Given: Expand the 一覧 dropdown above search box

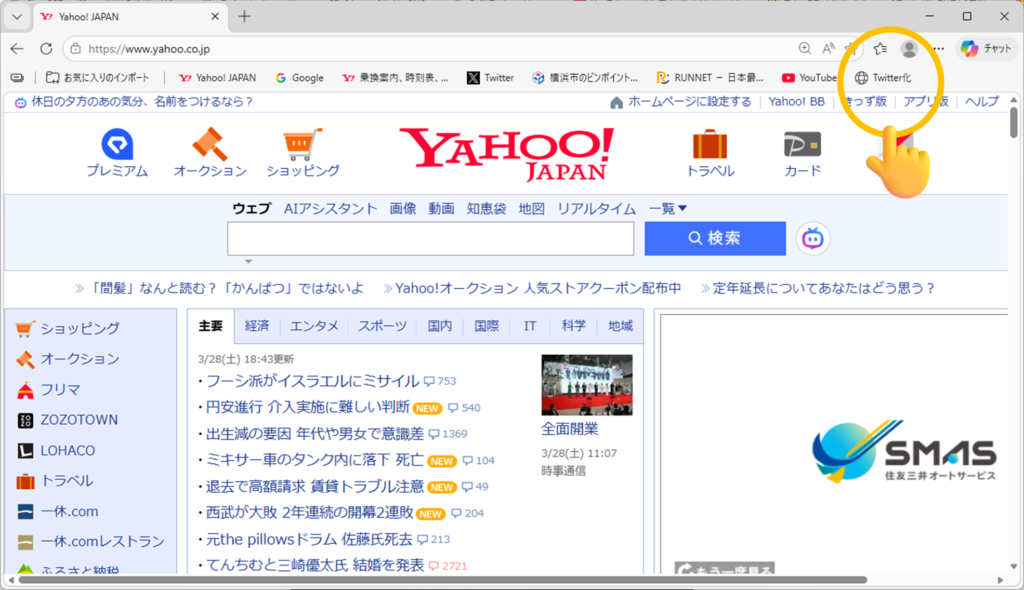Looking at the screenshot, I should point(668,208).
